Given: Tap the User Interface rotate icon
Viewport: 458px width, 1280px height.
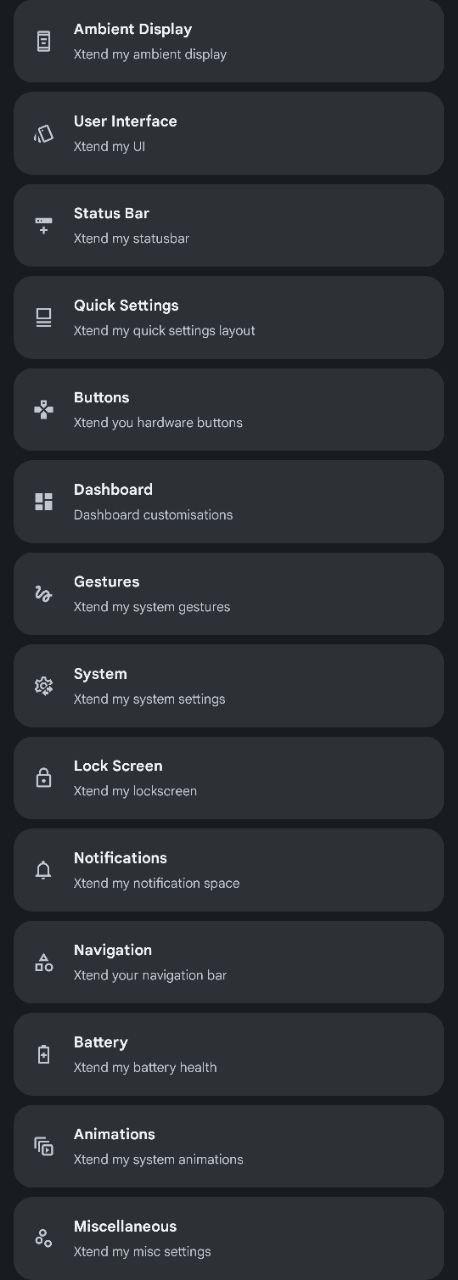Looking at the screenshot, I should pos(43,133).
